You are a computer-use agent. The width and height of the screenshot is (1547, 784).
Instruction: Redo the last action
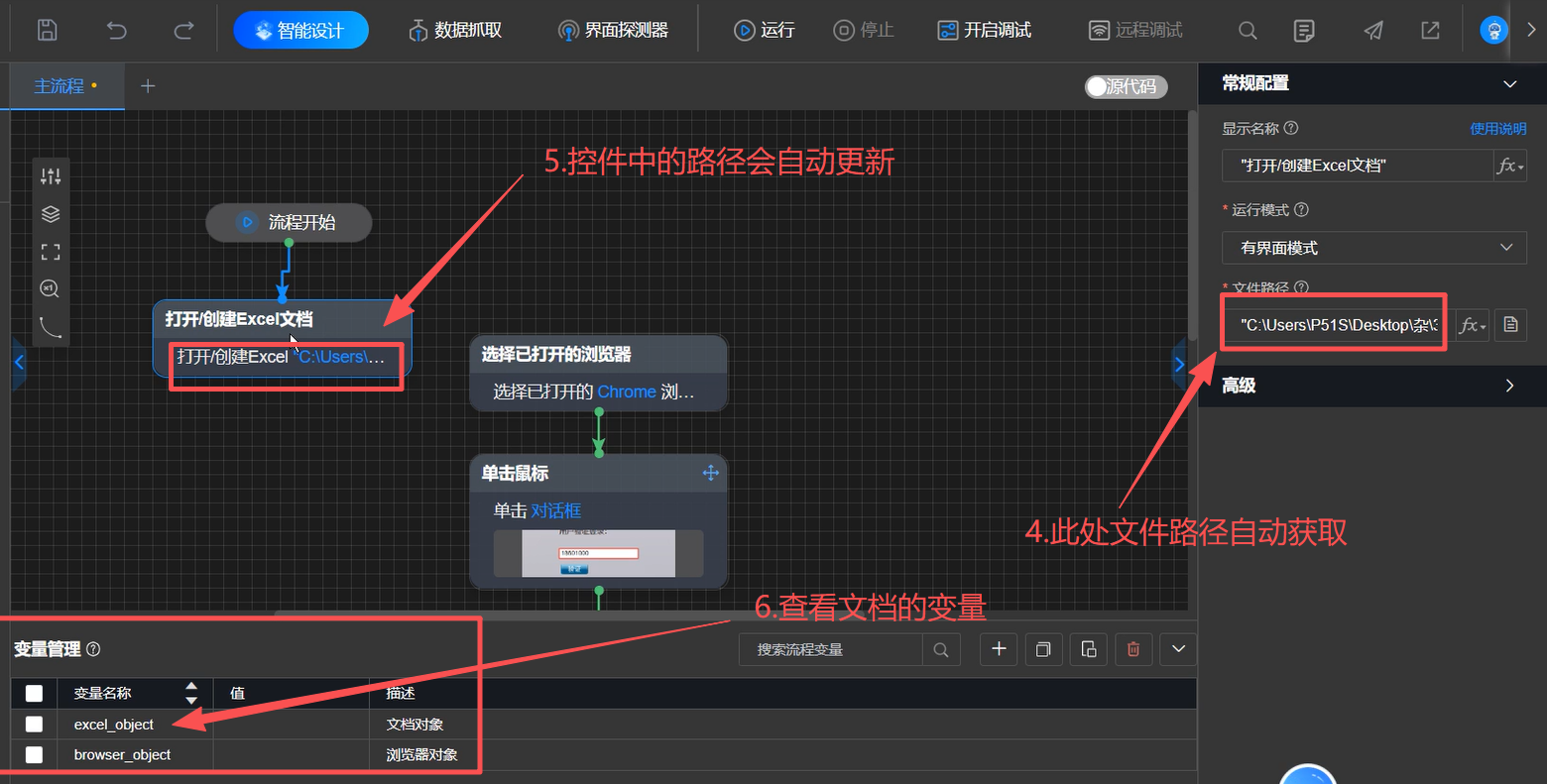[183, 31]
